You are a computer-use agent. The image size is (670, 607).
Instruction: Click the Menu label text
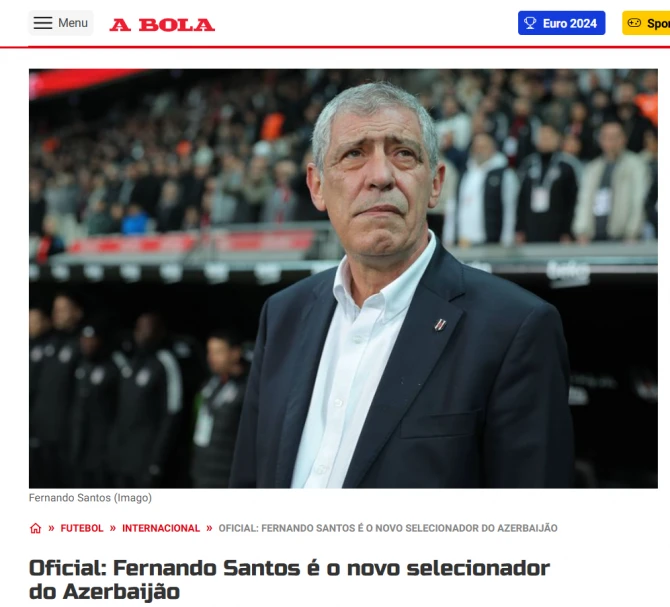[x=73, y=23]
